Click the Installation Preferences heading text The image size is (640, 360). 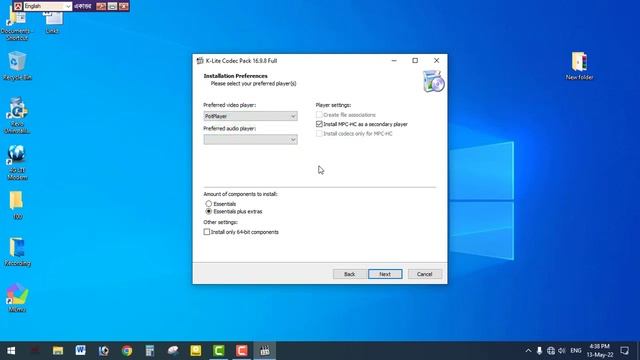click(236, 76)
